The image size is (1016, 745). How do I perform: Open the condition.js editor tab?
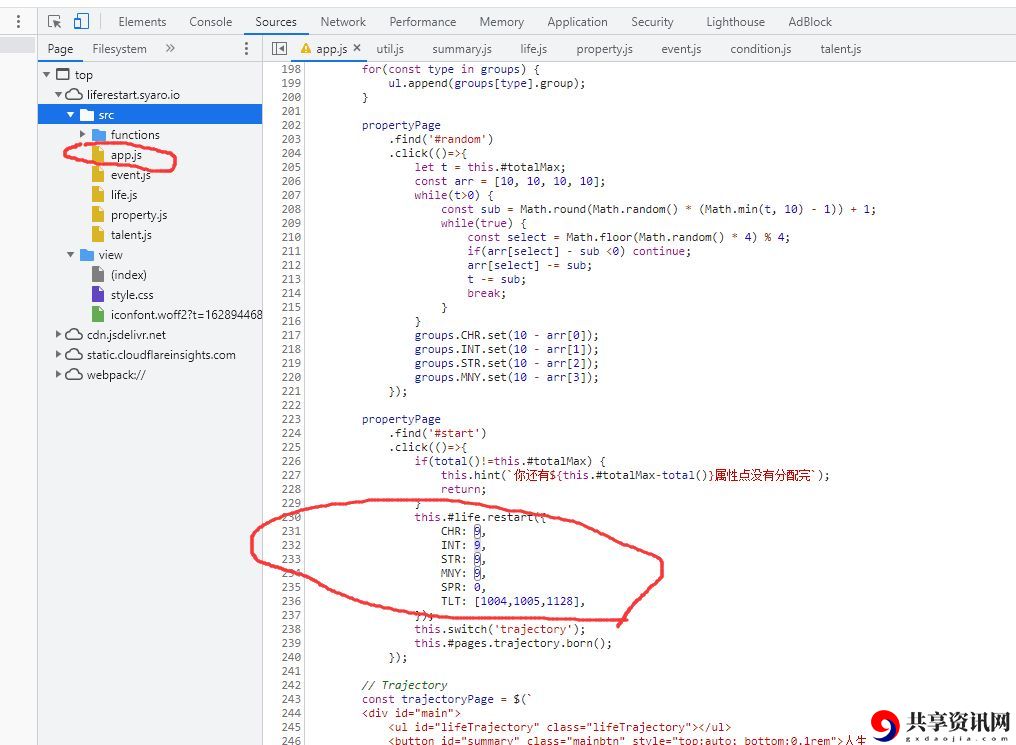click(761, 49)
